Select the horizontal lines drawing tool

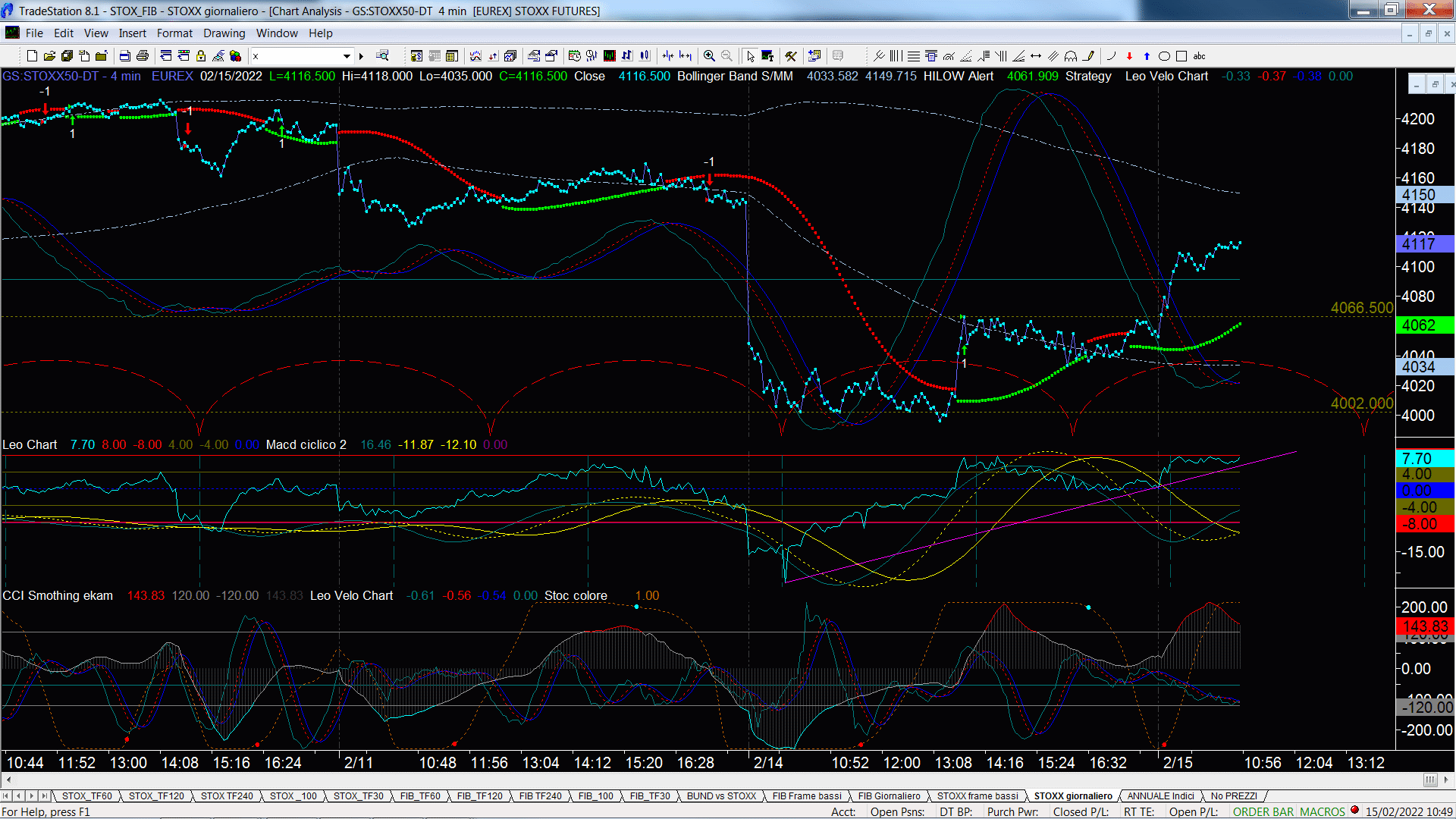[x=914, y=56]
